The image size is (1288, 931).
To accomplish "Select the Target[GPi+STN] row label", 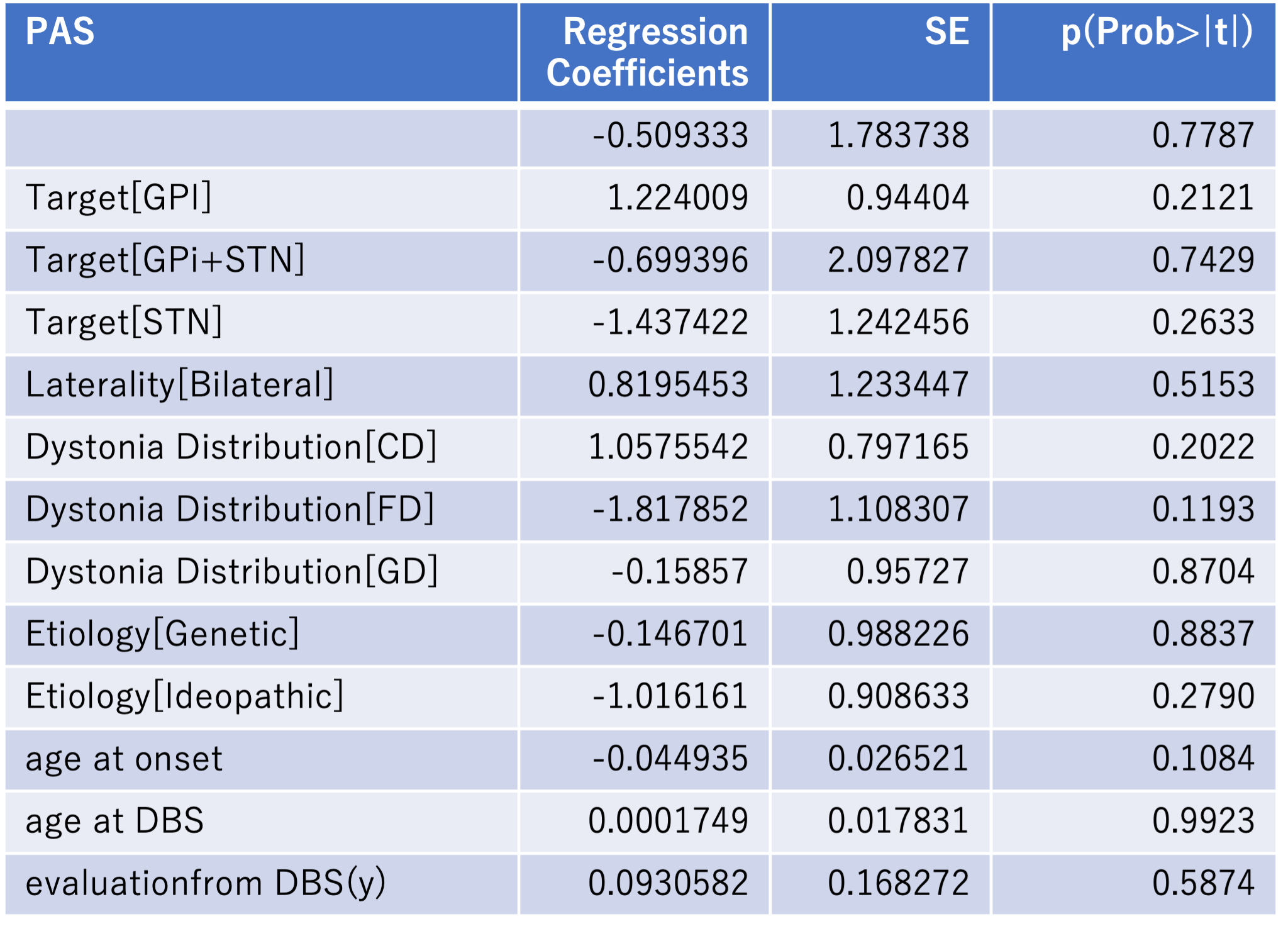I will tap(165, 260).
